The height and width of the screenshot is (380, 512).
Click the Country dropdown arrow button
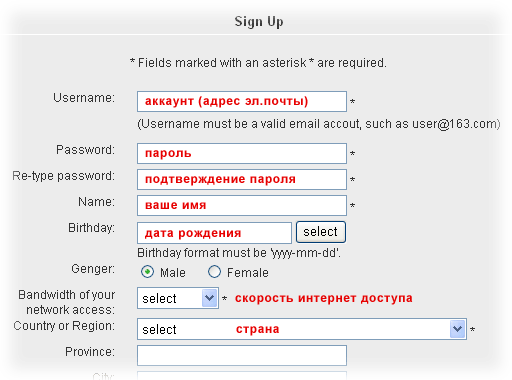pos(457,329)
